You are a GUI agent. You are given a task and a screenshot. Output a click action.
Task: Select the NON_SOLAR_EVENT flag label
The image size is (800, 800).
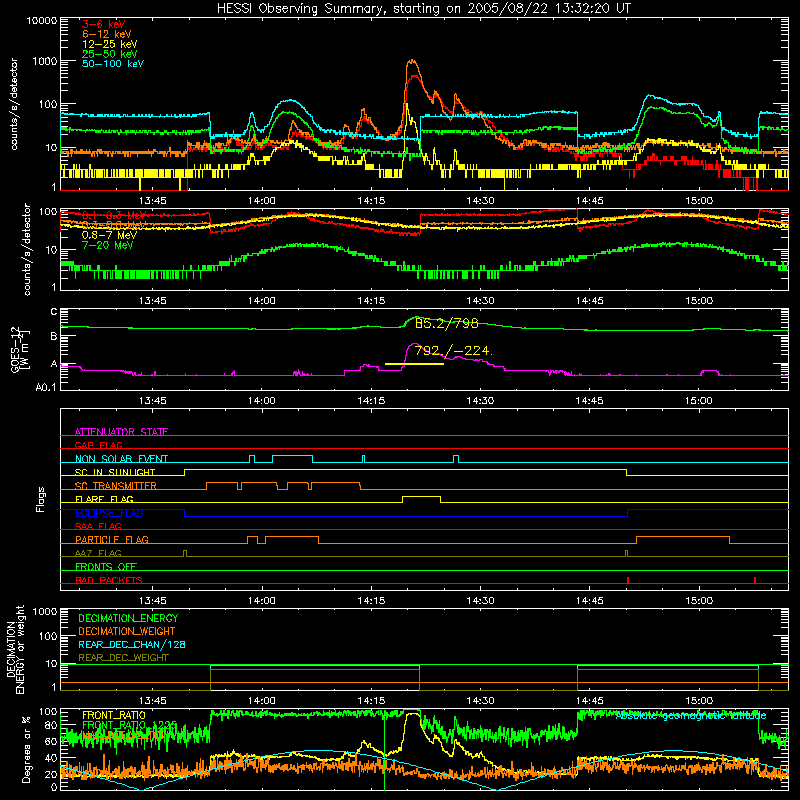point(121,459)
